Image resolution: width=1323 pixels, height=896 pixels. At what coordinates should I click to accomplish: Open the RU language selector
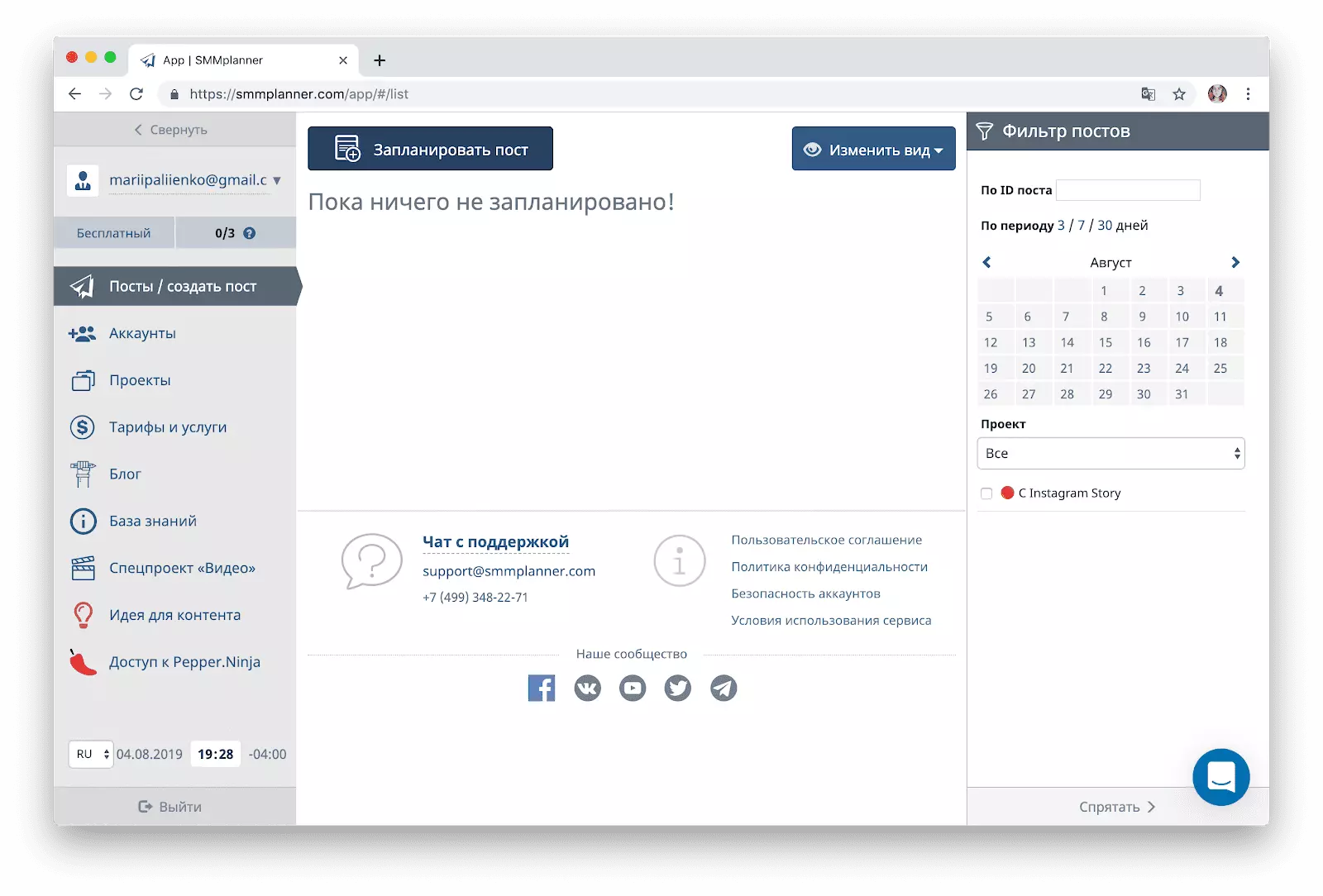[x=91, y=754]
